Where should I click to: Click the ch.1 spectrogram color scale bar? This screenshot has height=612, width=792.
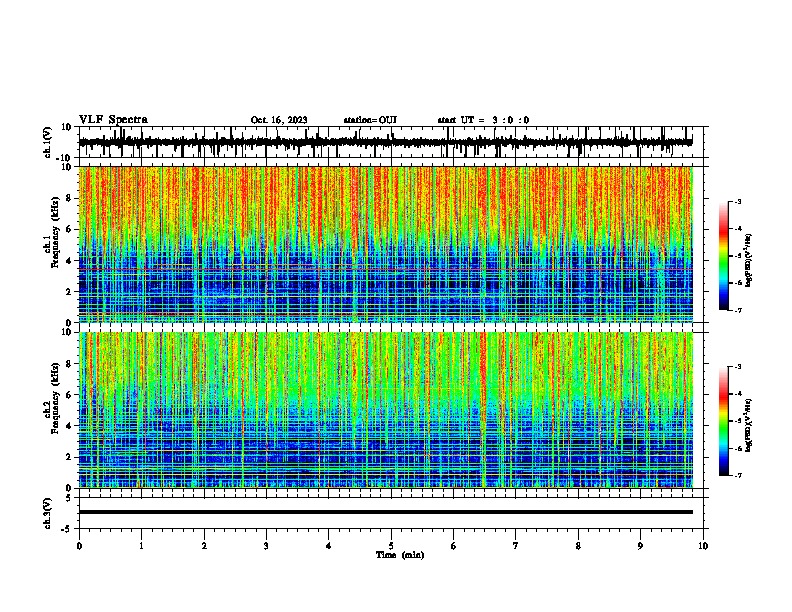724,256
